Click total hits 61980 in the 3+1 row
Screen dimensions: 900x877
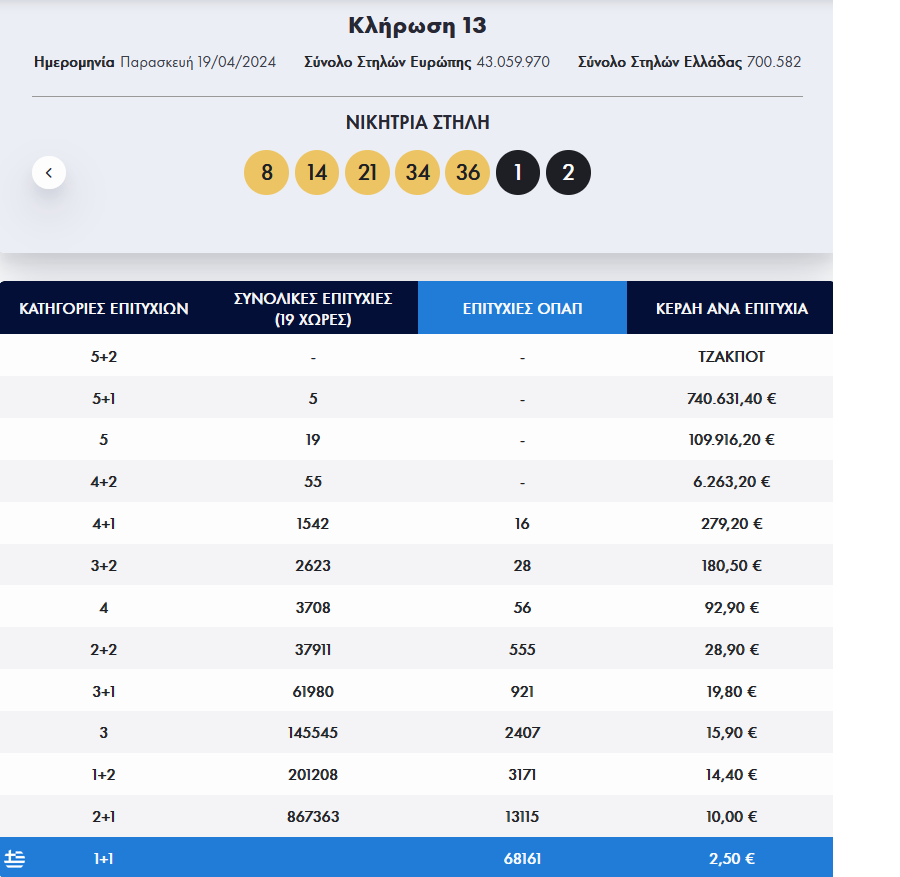[x=313, y=692]
